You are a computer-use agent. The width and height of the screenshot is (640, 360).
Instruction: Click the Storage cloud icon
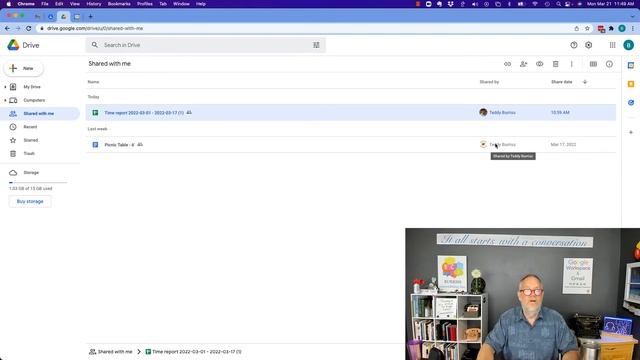13,173
